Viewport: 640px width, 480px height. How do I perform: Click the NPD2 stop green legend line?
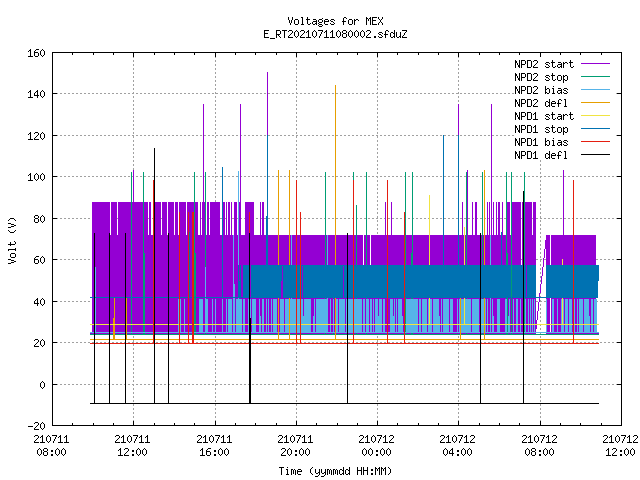(595, 77)
